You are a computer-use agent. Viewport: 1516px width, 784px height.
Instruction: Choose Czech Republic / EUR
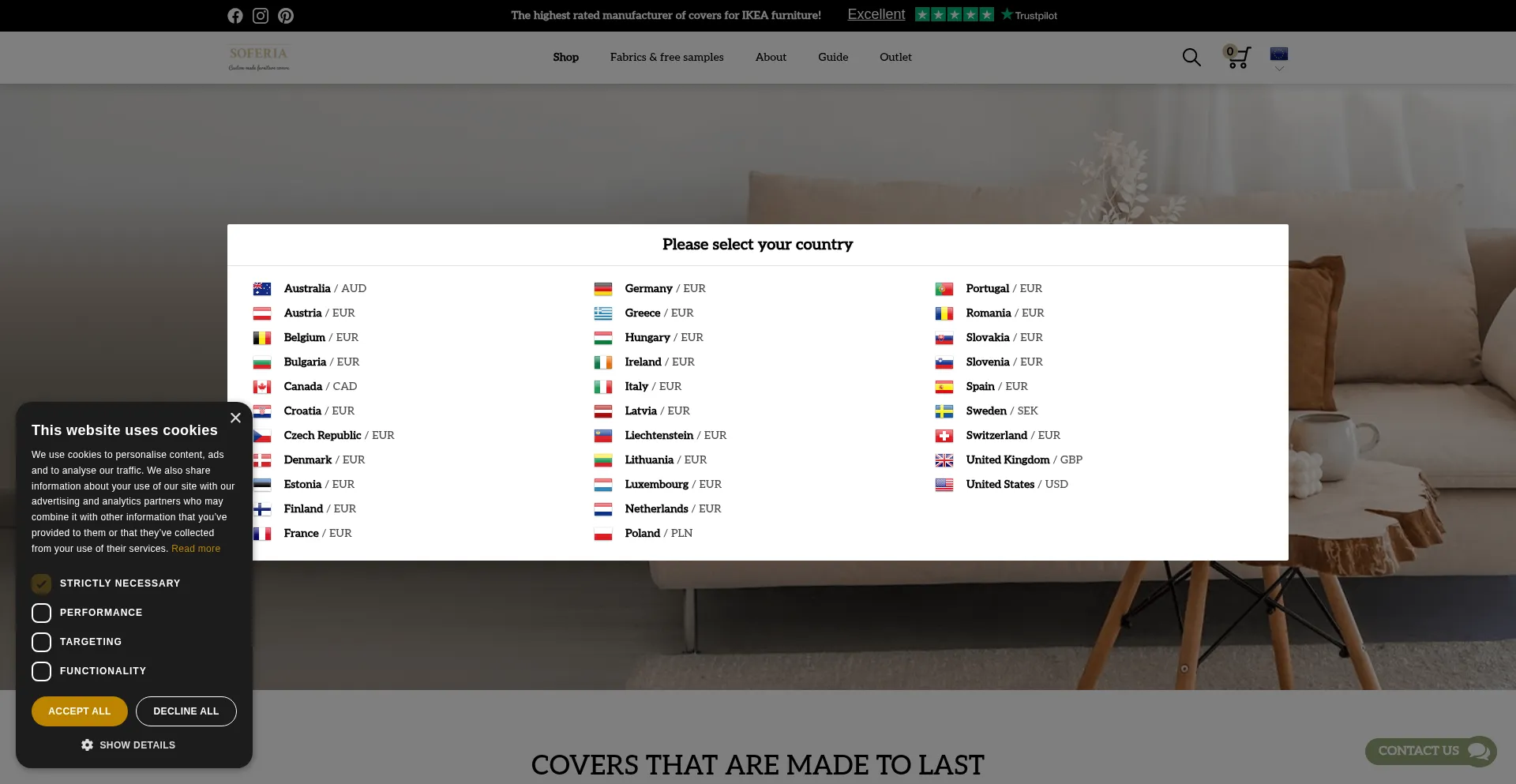point(339,436)
